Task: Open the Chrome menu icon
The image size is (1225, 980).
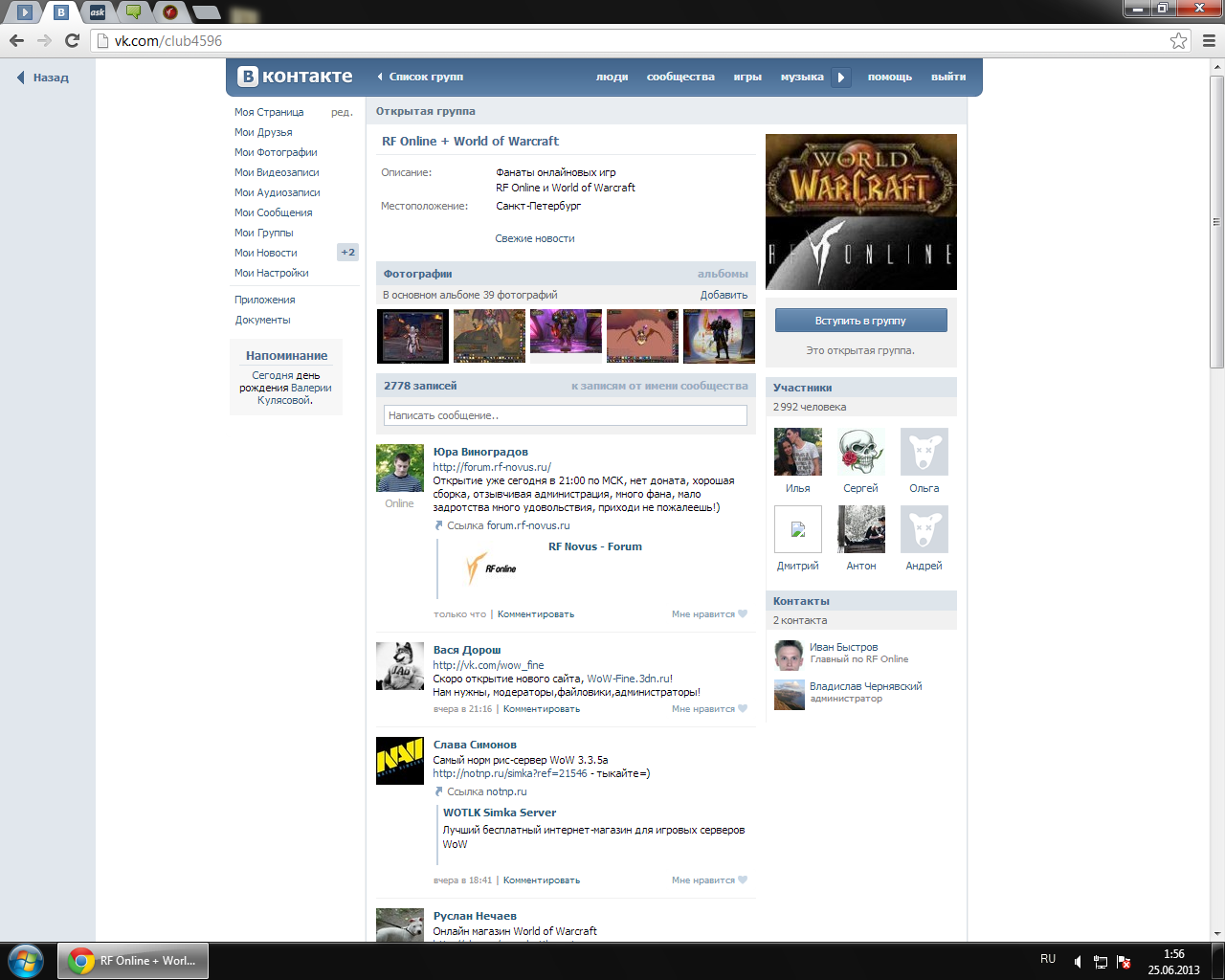Action: click(1209, 40)
